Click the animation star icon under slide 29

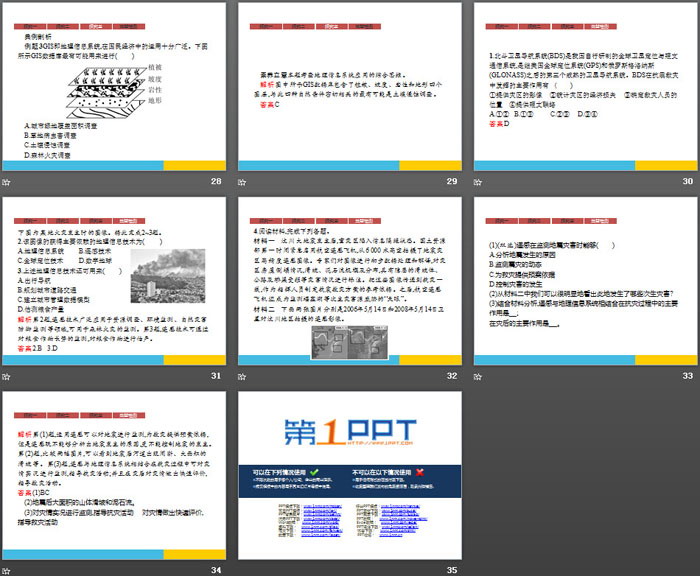242,182
